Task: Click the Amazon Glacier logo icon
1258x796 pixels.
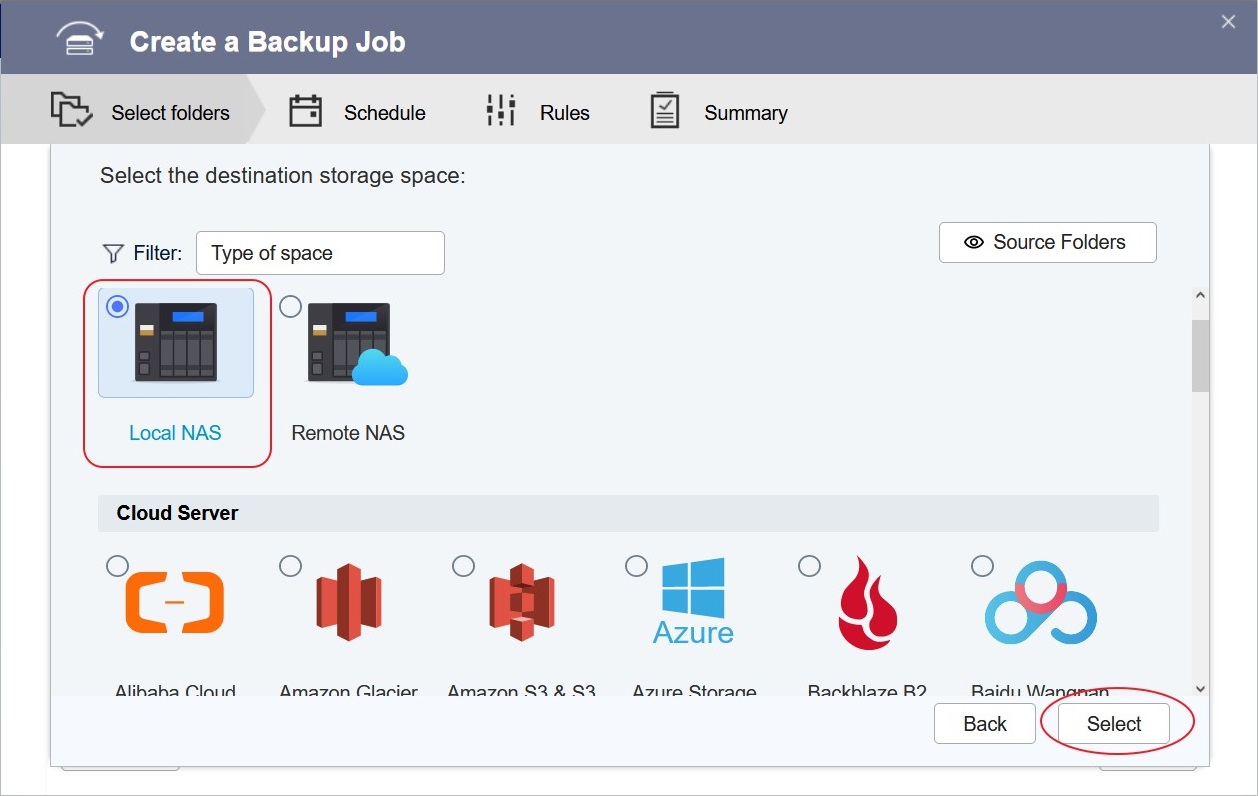Action: [348, 602]
